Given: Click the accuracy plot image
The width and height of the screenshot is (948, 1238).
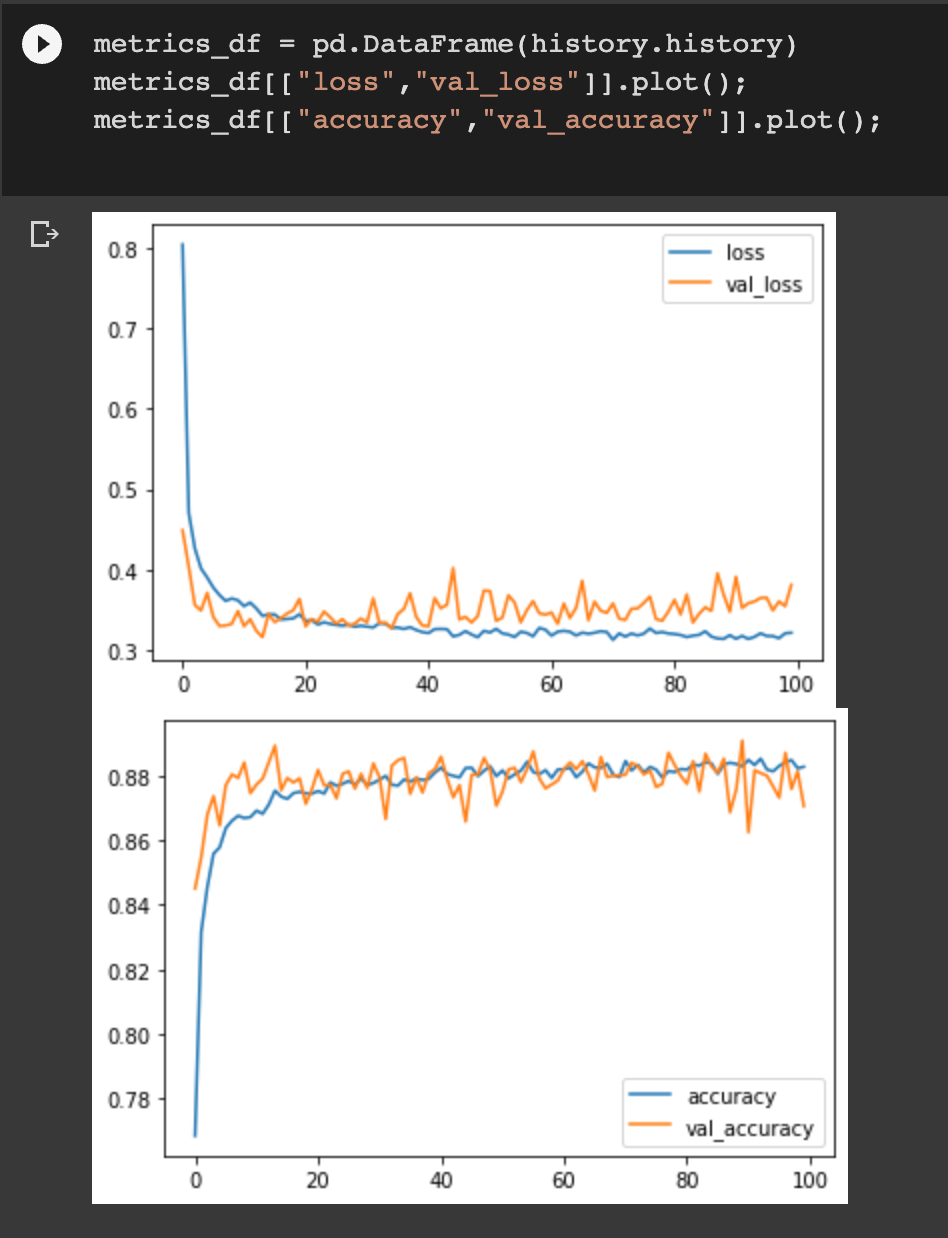Looking at the screenshot, I should click(x=469, y=955).
